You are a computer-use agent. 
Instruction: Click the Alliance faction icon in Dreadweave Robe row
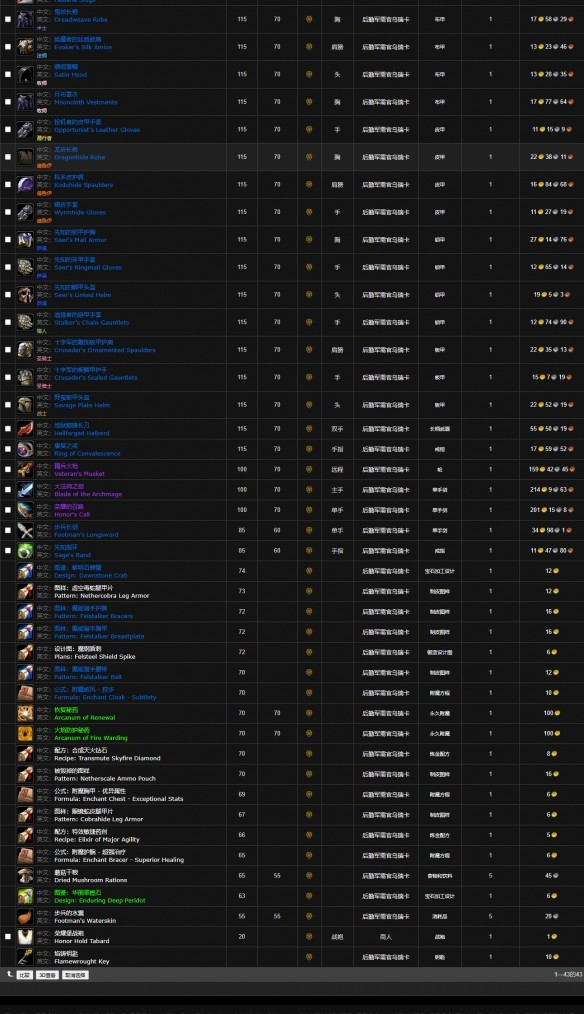coord(308,19)
